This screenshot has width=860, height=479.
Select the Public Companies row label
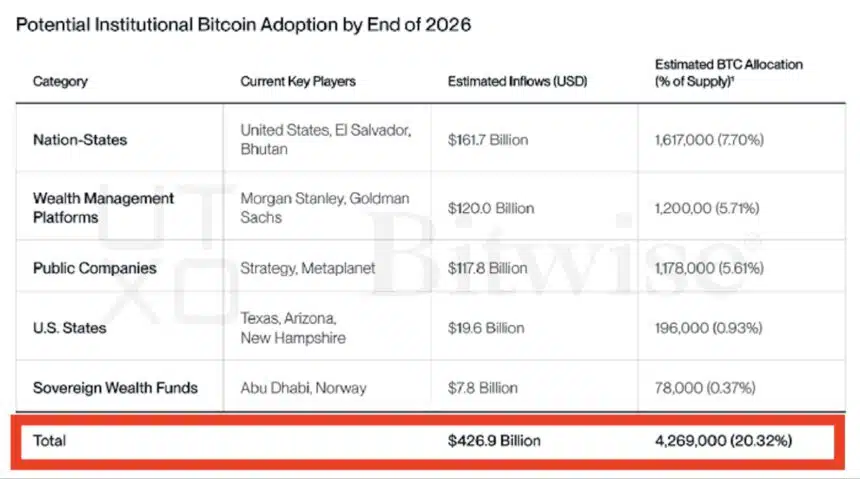(x=95, y=268)
